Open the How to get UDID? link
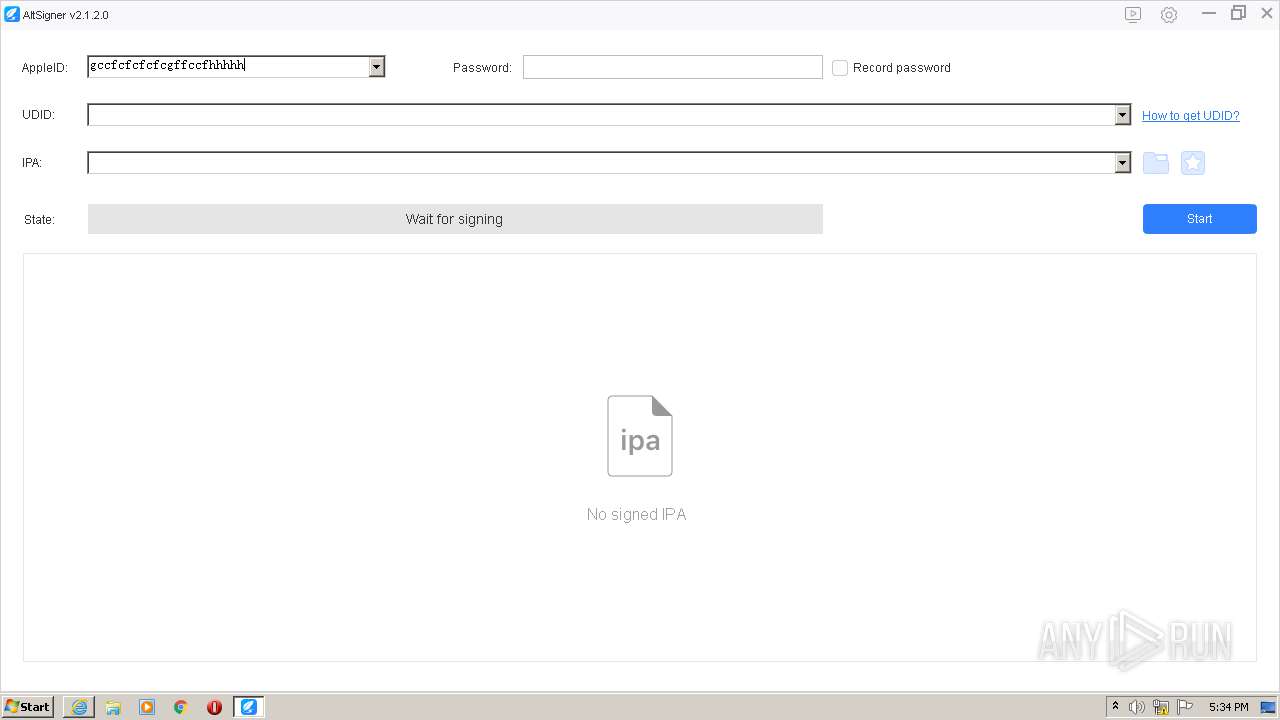The width and height of the screenshot is (1280, 720). (x=1190, y=116)
